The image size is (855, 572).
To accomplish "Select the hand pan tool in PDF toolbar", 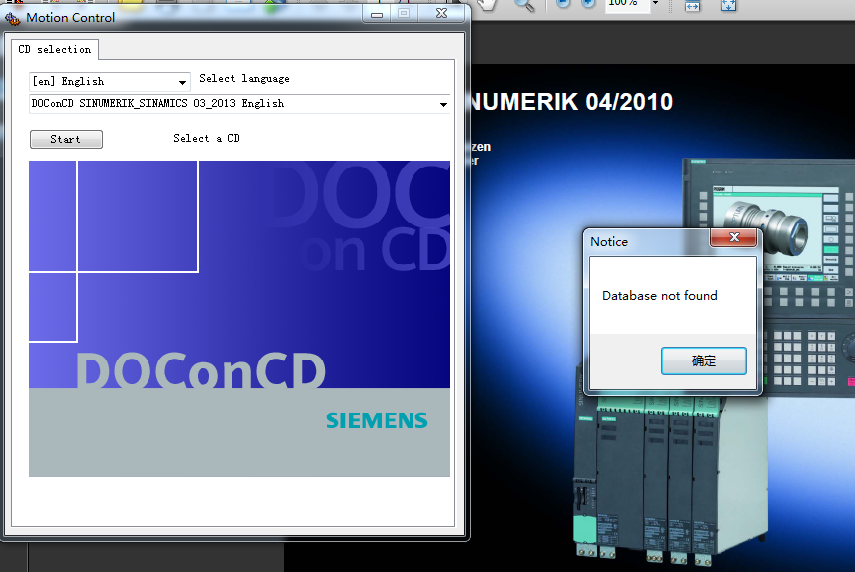I will (x=488, y=5).
